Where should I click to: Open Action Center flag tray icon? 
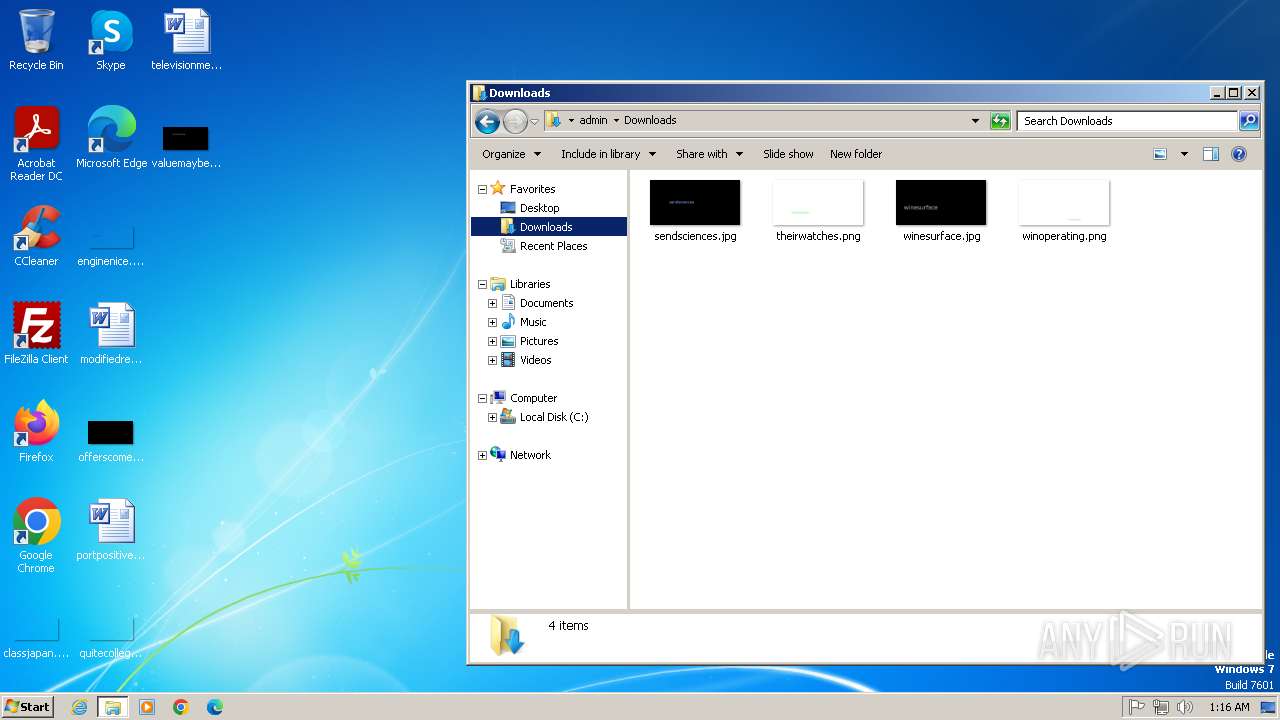pos(1136,707)
